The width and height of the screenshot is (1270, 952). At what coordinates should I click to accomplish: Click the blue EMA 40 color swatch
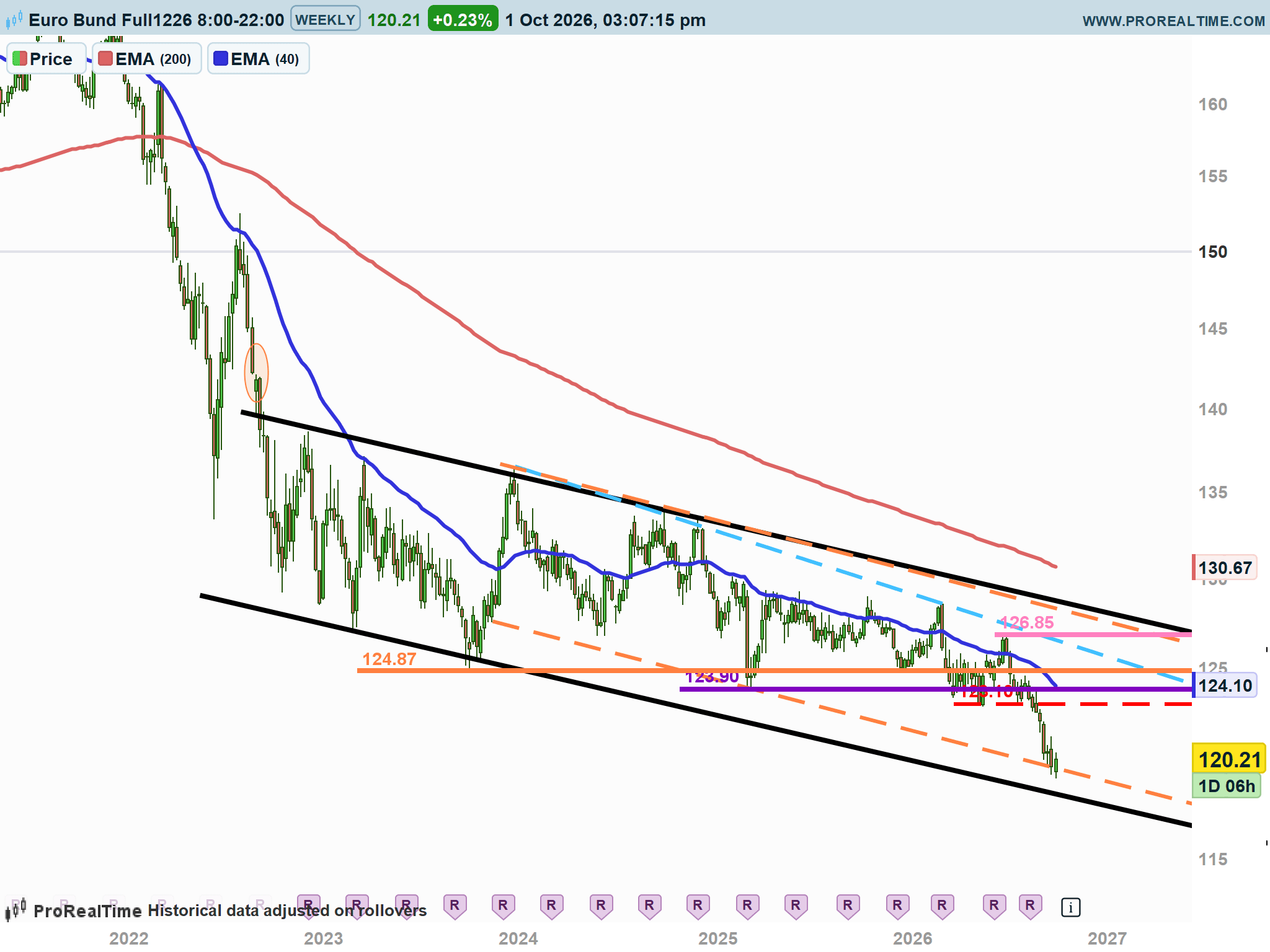pos(221,59)
